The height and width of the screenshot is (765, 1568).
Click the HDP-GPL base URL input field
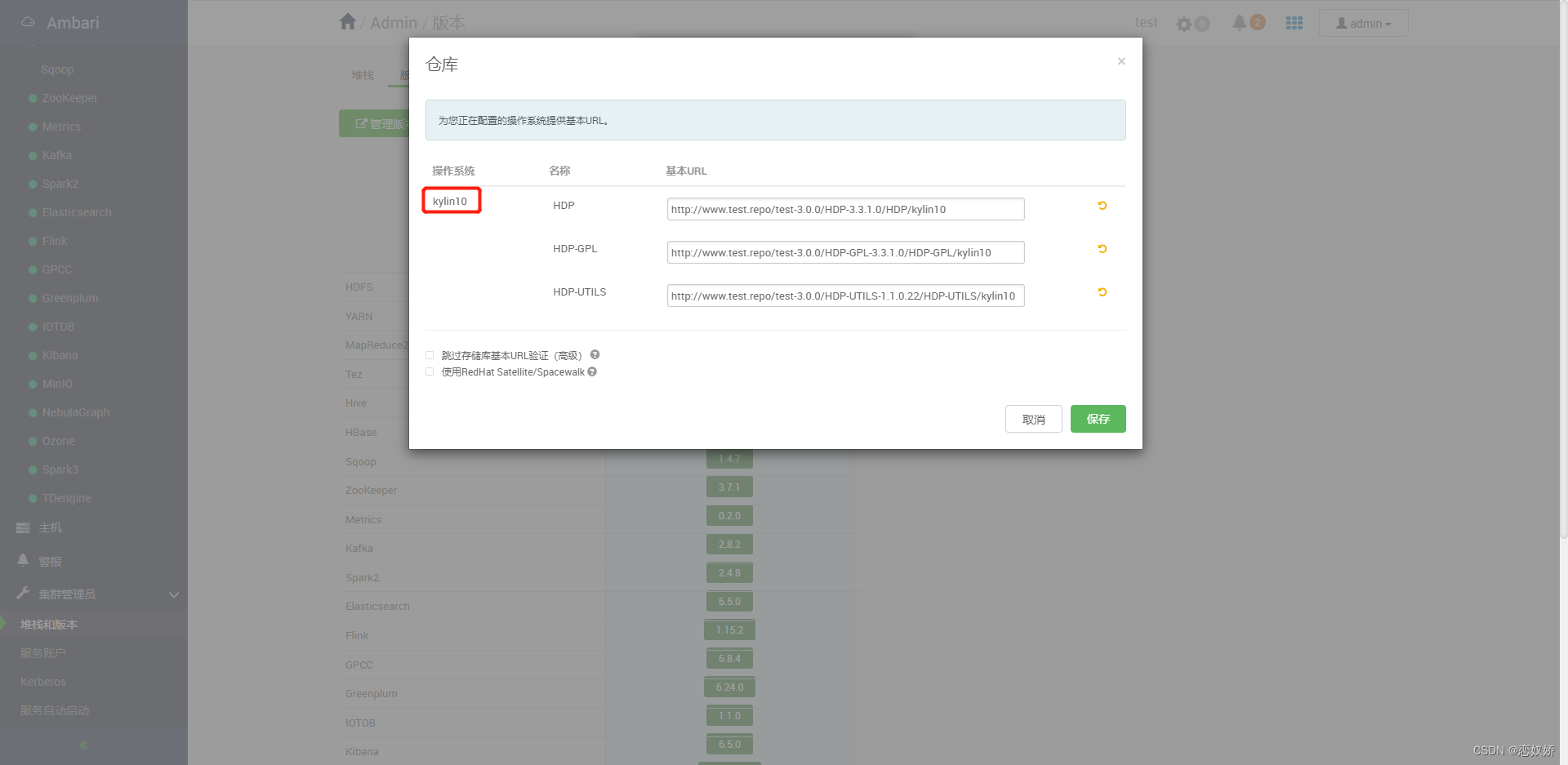(845, 252)
